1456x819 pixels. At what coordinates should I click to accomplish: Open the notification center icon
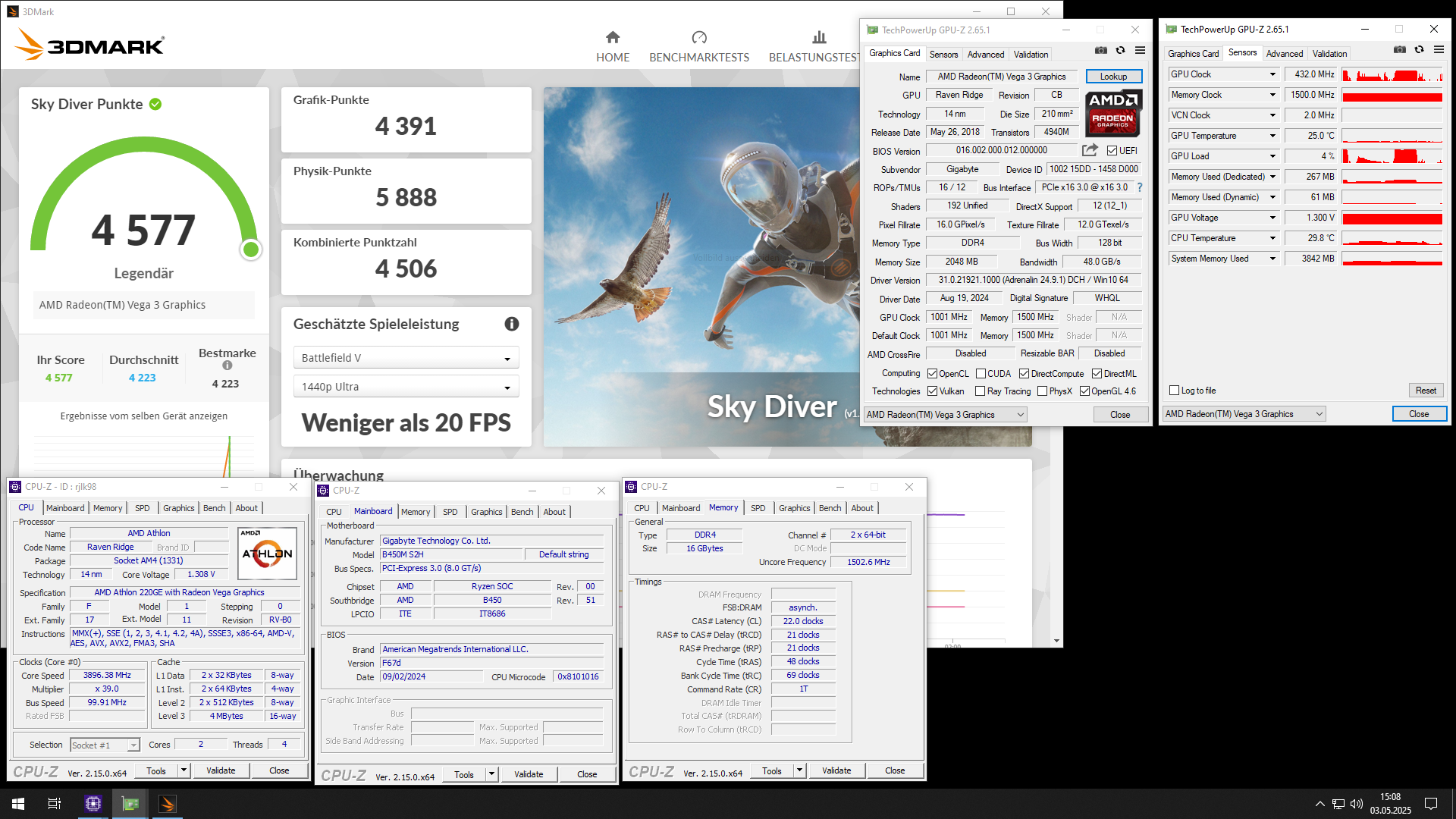point(1431,804)
